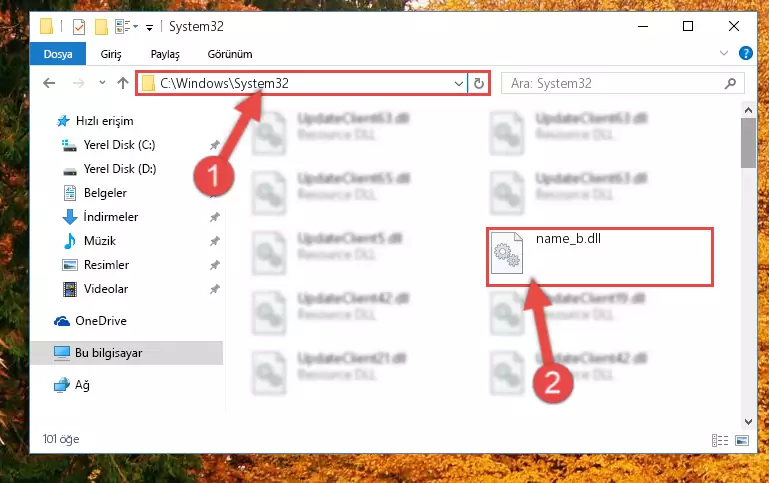Click pin icon next to İndirmeler
Screen dimensions: 769x483
pyautogui.click(x=215, y=217)
